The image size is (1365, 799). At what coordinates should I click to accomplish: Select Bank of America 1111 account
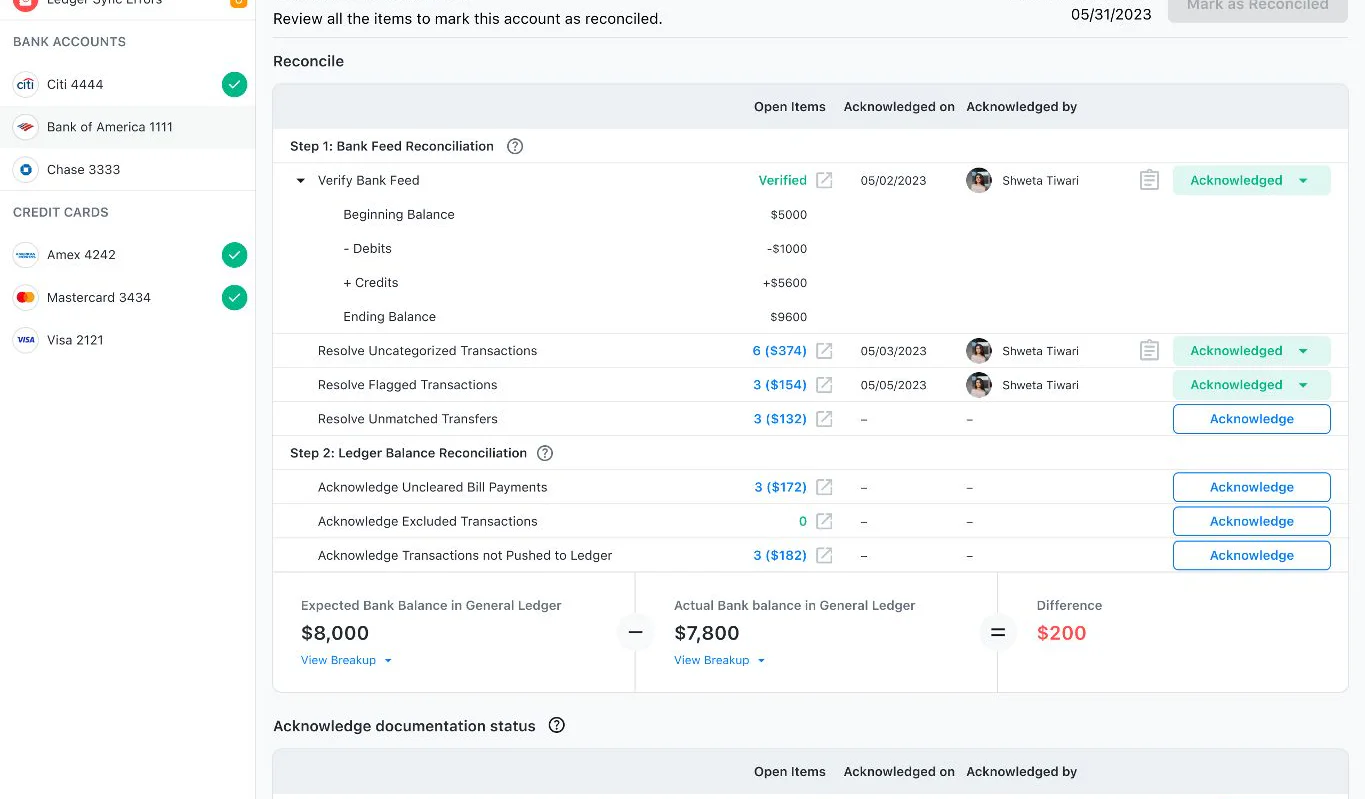click(x=128, y=127)
